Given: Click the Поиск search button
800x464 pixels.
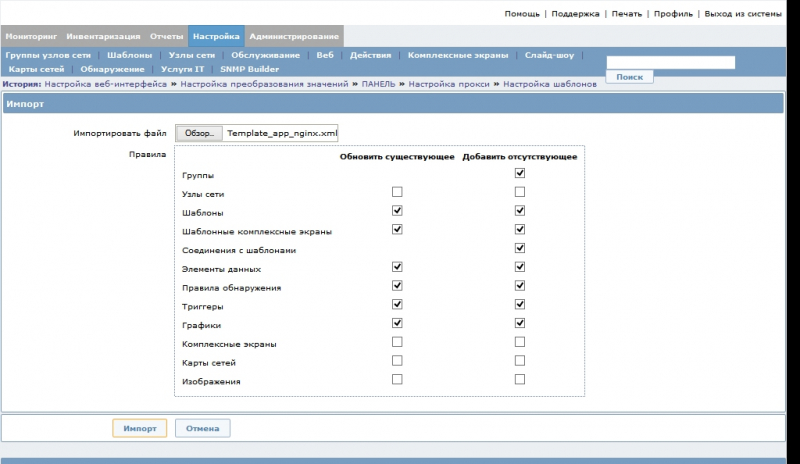Looking at the screenshot, I should click(x=629, y=77).
